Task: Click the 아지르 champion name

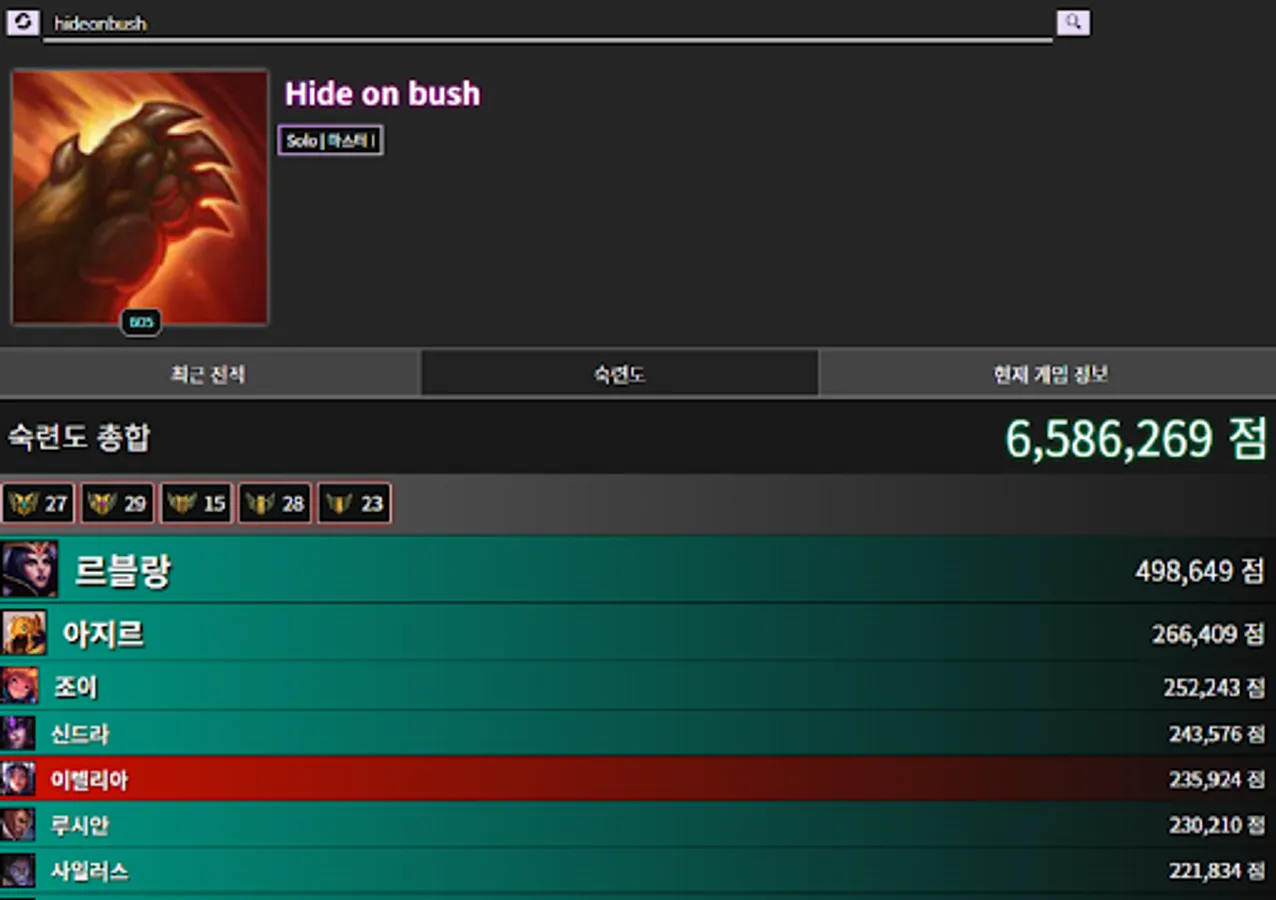Action: [103, 634]
